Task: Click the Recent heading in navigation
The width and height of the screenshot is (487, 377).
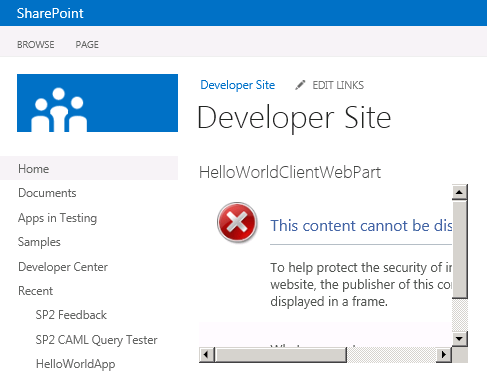Action: pyautogui.click(x=35, y=291)
